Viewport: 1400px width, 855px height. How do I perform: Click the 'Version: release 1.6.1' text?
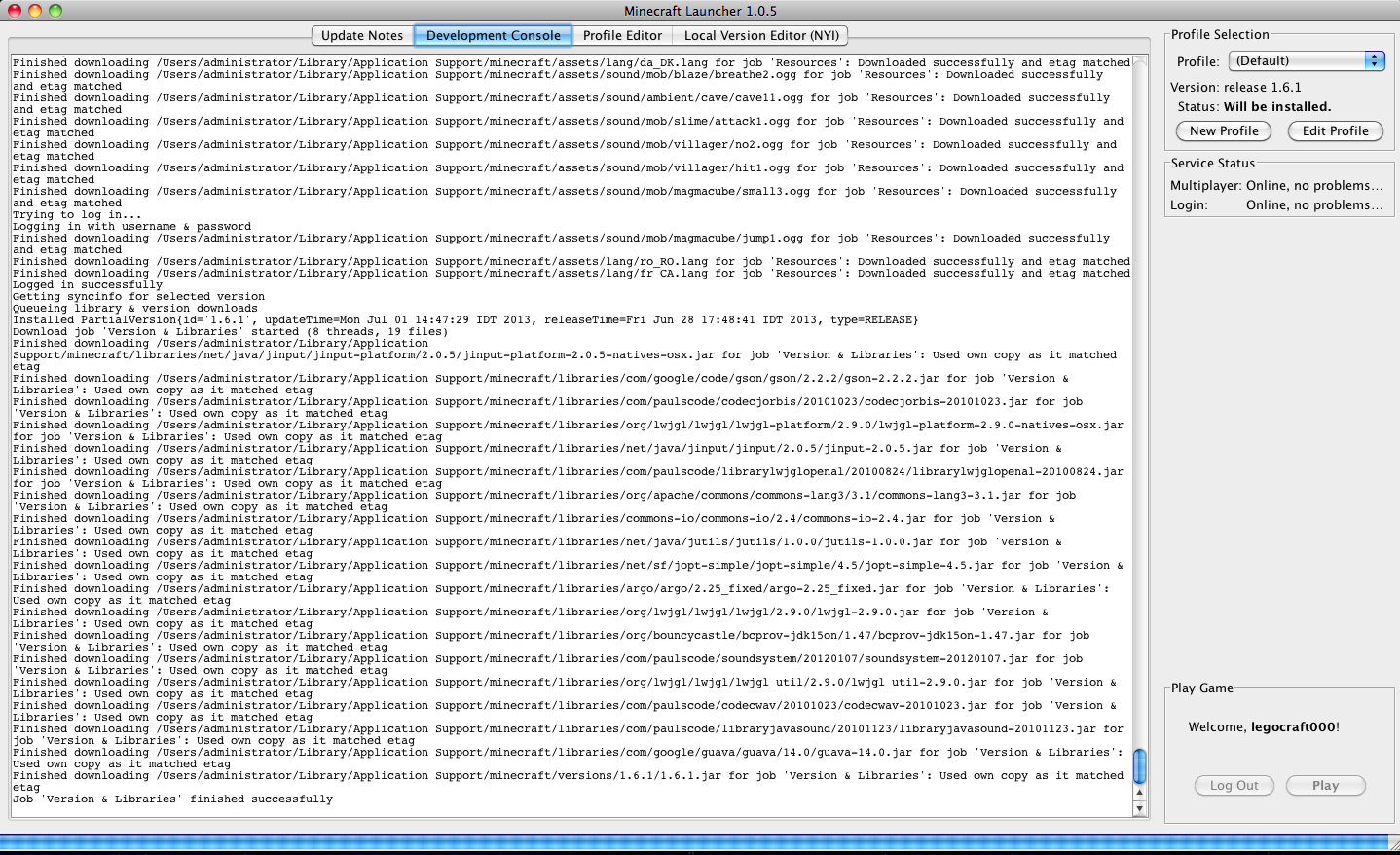tap(1235, 88)
